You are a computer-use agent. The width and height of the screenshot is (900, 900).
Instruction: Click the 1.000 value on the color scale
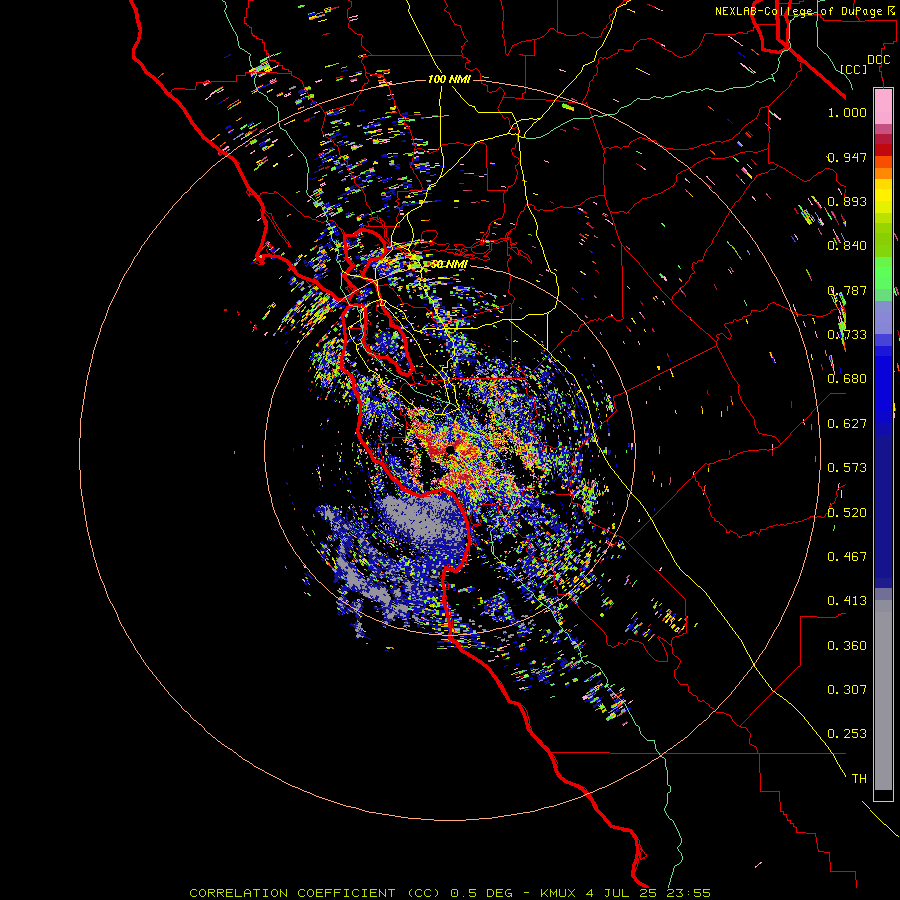847,112
